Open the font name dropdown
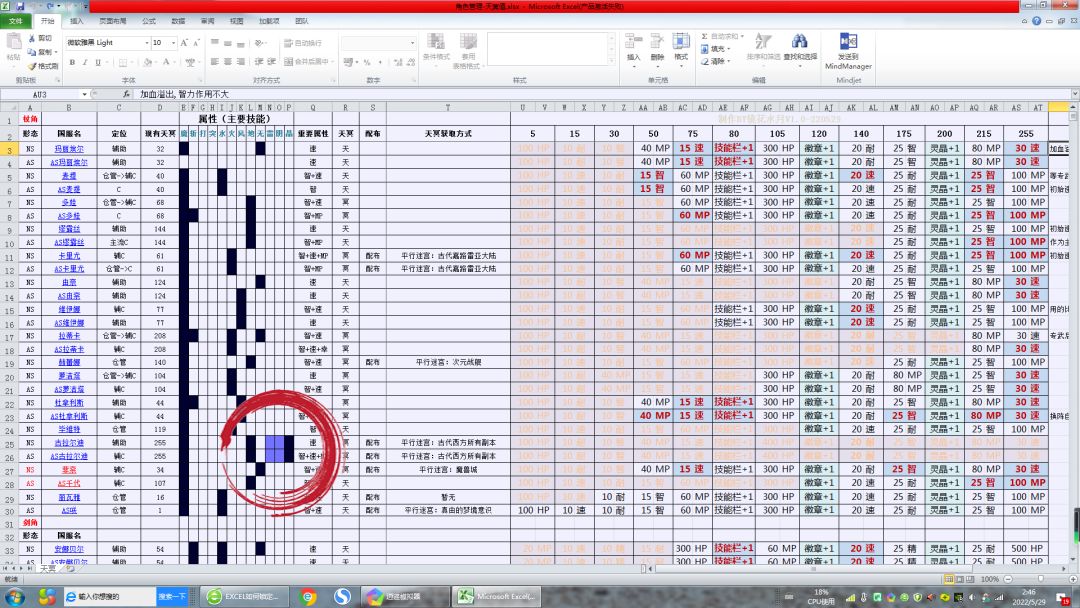Screen dimensions: 1080x608 (147, 43)
